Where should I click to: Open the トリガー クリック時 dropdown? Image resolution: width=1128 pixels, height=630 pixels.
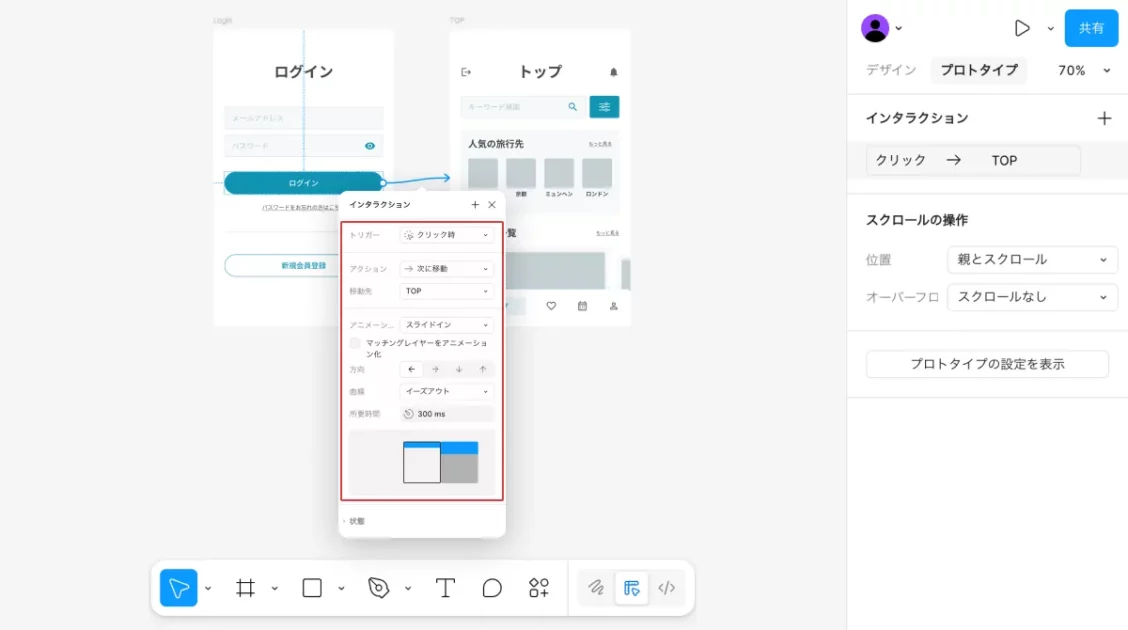tap(447, 235)
